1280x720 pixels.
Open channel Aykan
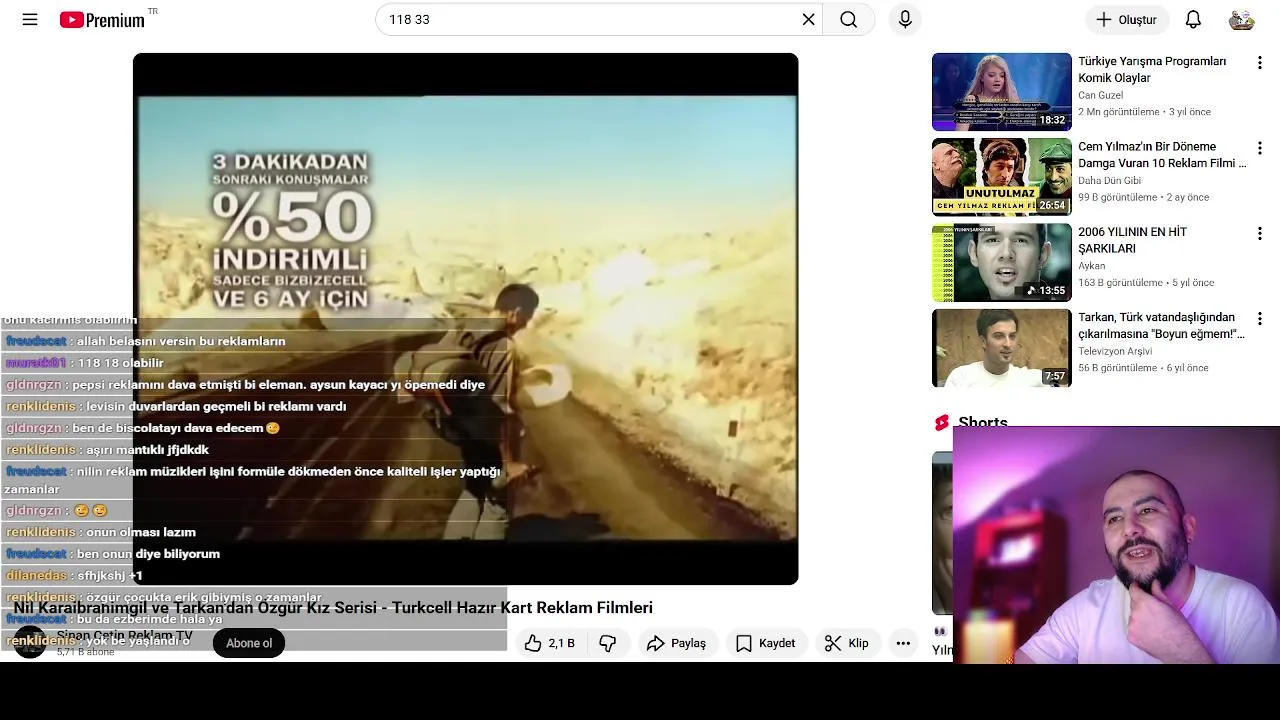(1091, 266)
